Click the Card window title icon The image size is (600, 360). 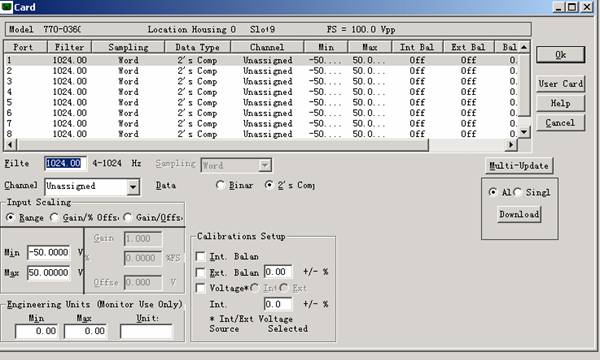(x=7, y=7)
